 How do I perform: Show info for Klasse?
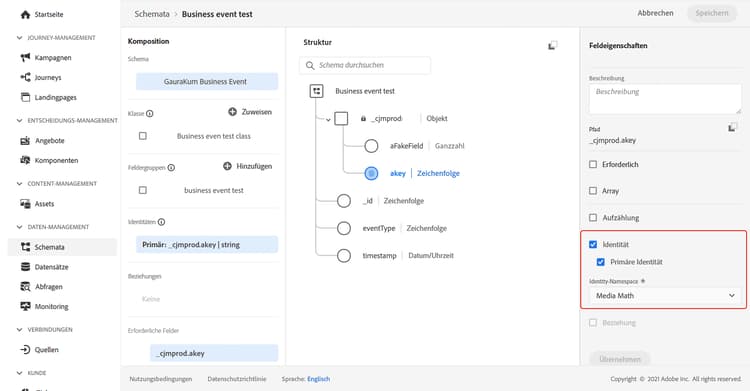(150, 113)
